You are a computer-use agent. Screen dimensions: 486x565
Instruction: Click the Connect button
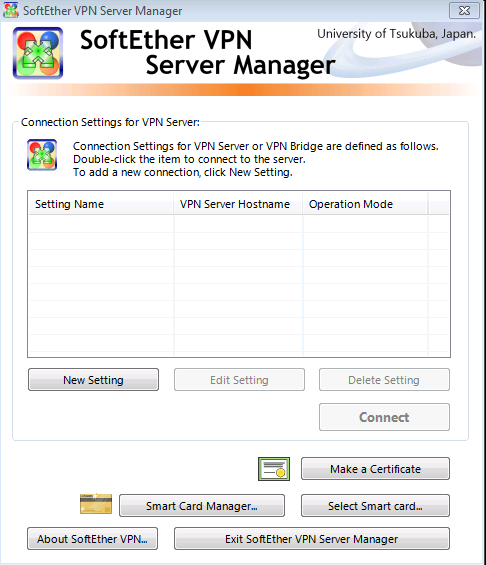pos(384,417)
